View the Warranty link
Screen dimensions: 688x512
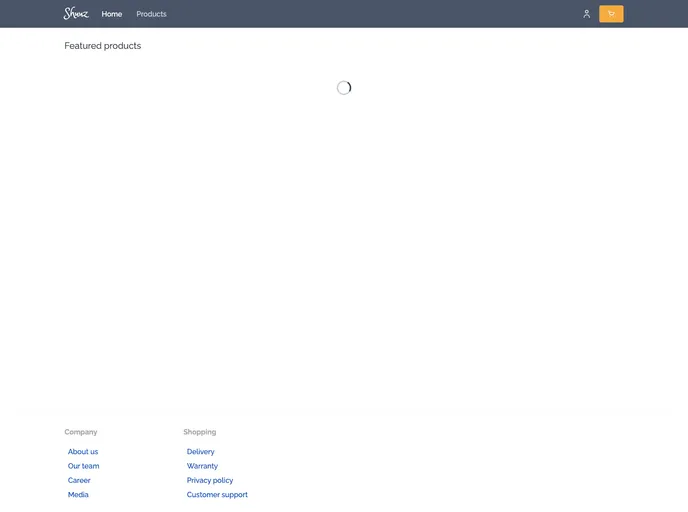[202, 466]
